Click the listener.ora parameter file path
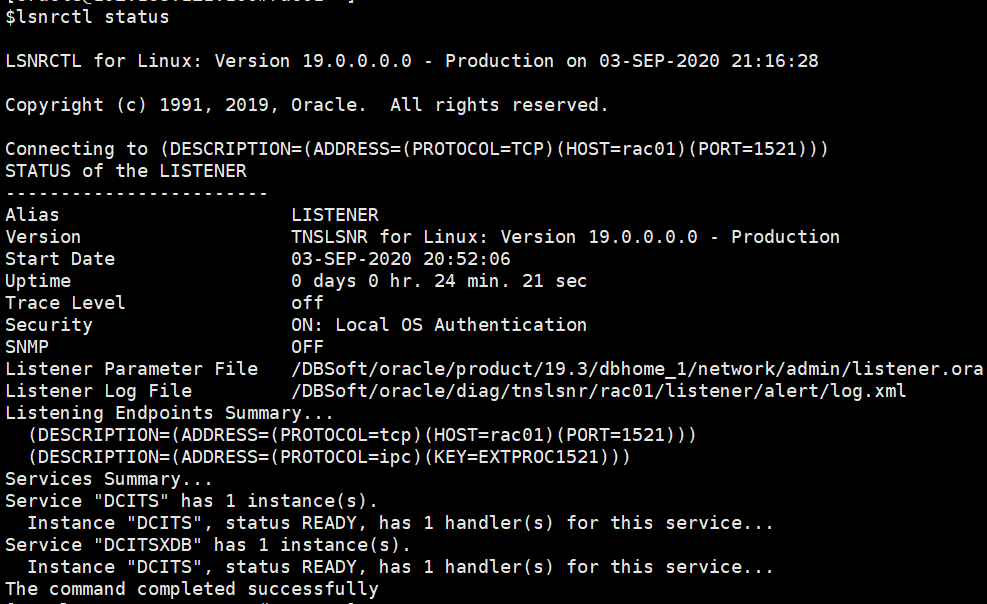The height and width of the screenshot is (604, 987). (640, 368)
